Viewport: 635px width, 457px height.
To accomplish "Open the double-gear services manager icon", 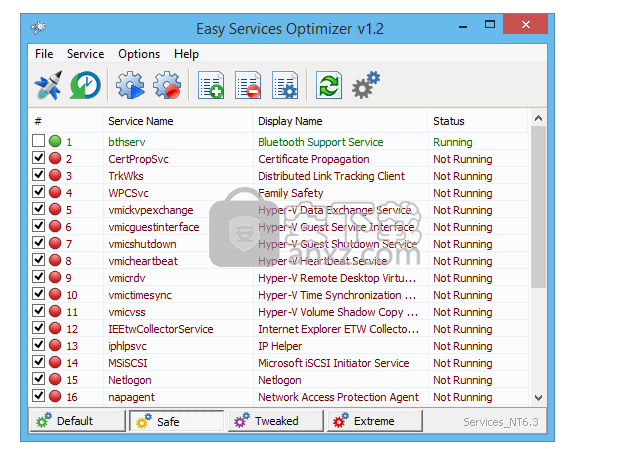I will point(366,86).
